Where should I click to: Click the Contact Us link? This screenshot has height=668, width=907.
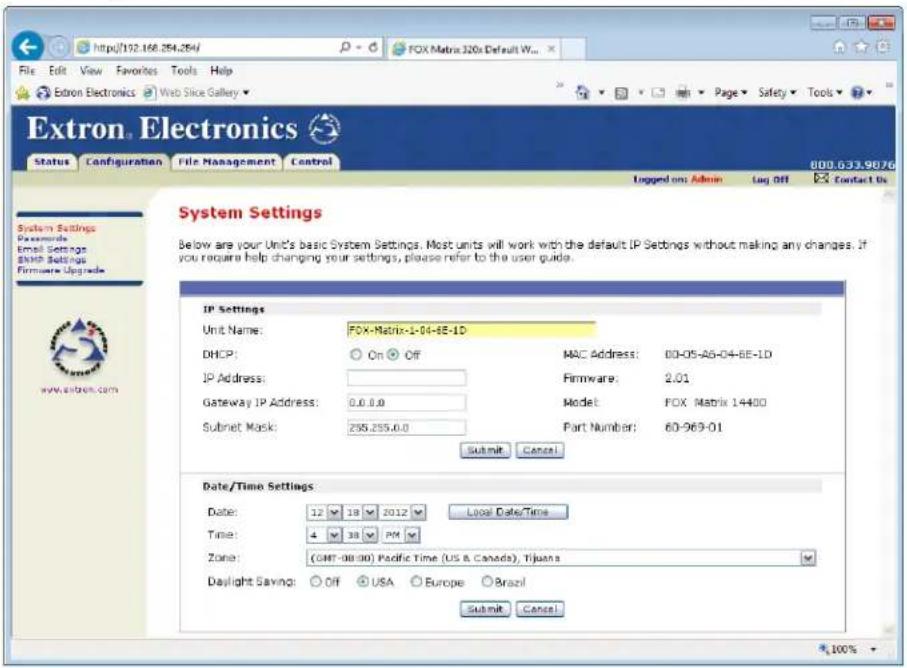point(860,179)
